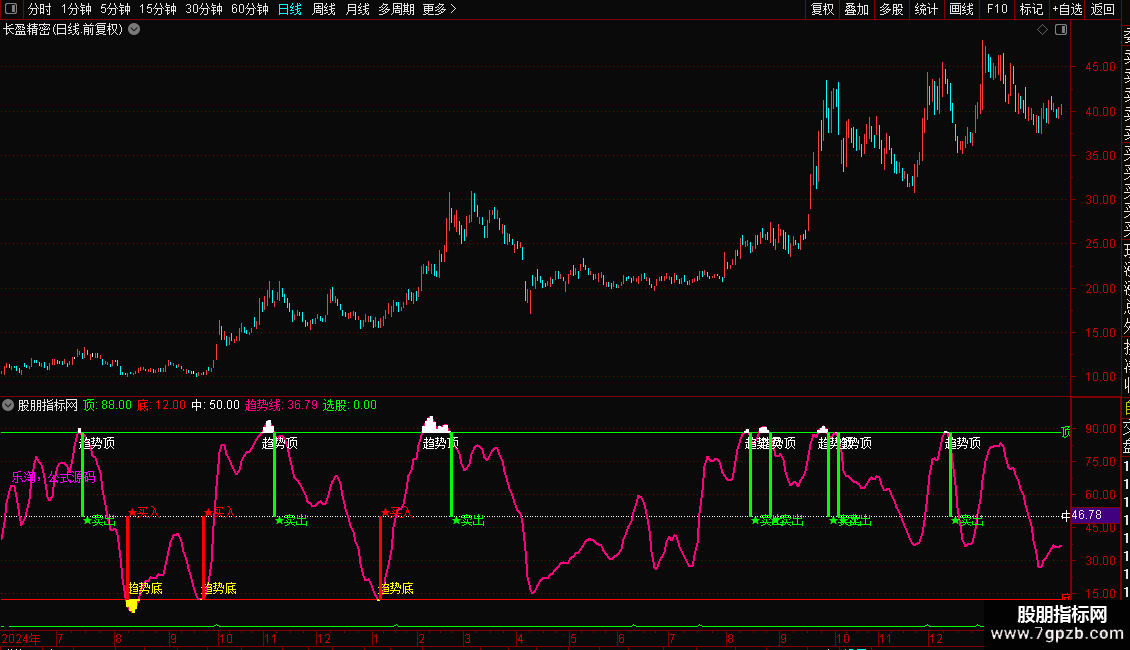Screen dimensions: 1130x650
Task: Open dropdown beside 长盈精密 title
Action: 134,30
